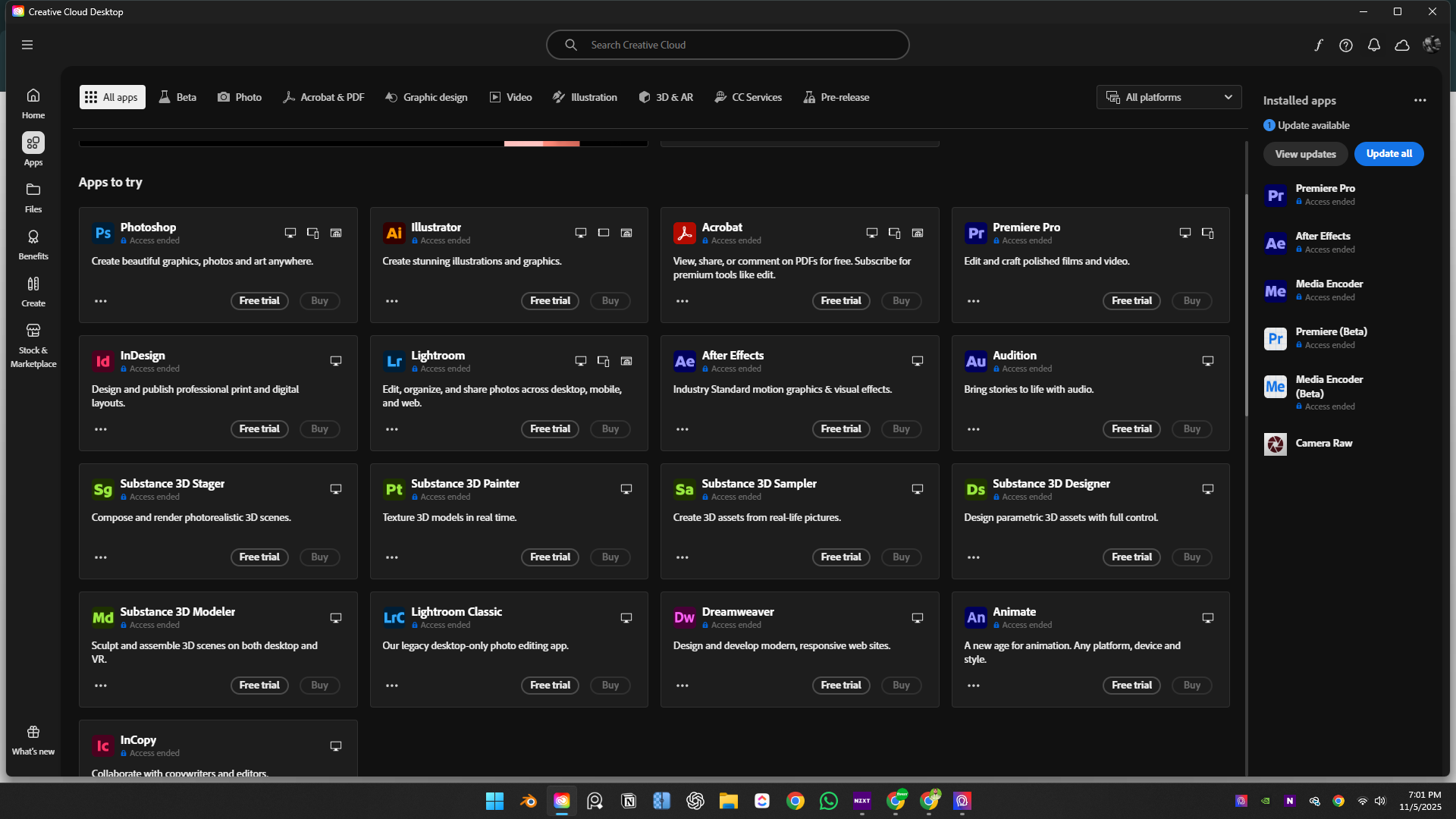The width and height of the screenshot is (1456, 819).
Task: Click the cloud storage icon in the header
Action: coord(1401,45)
